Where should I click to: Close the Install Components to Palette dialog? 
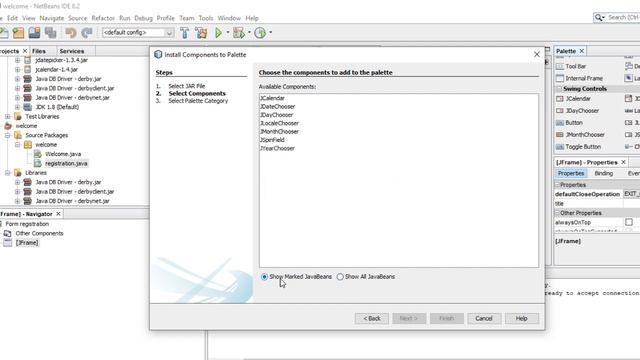(x=537, y=54)
